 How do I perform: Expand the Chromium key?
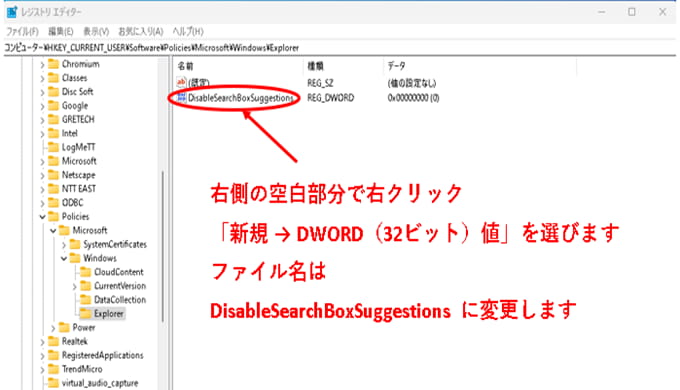(x=42, y=65)
